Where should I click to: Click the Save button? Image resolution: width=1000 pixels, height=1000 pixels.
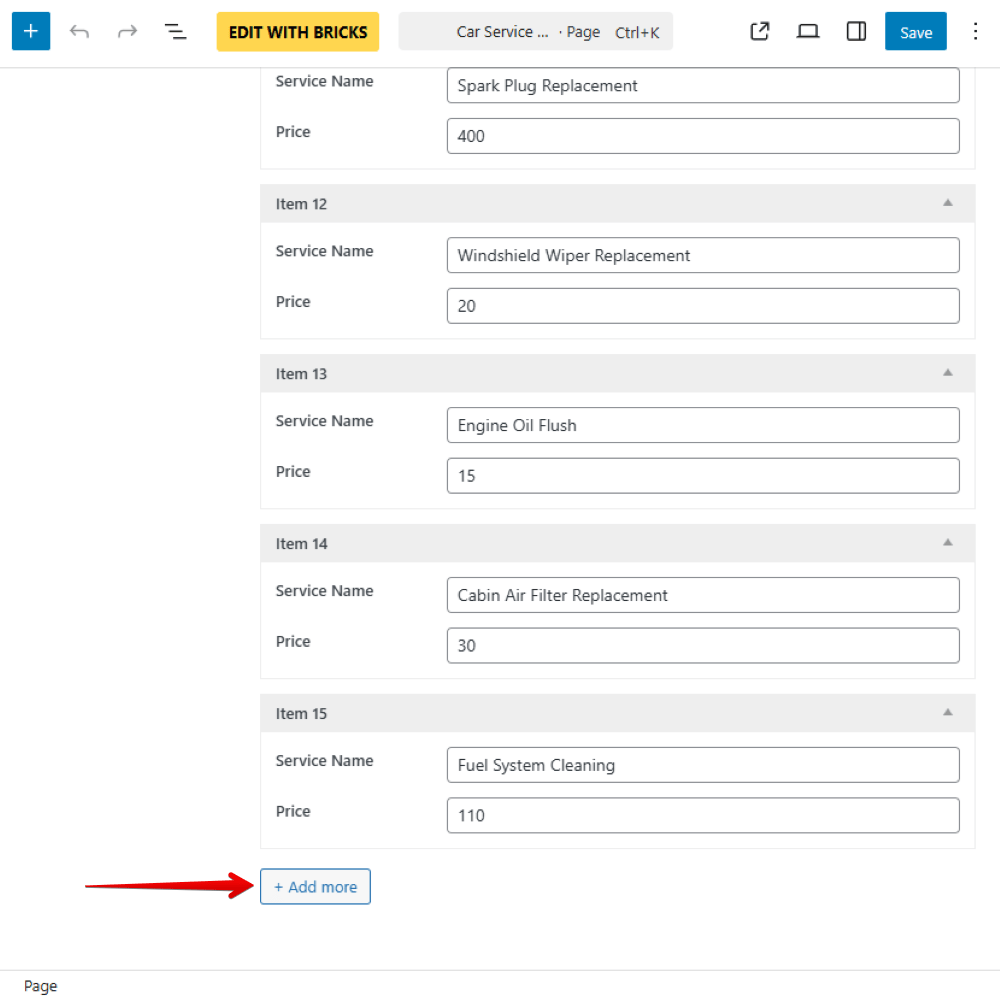tap(915, 31)
